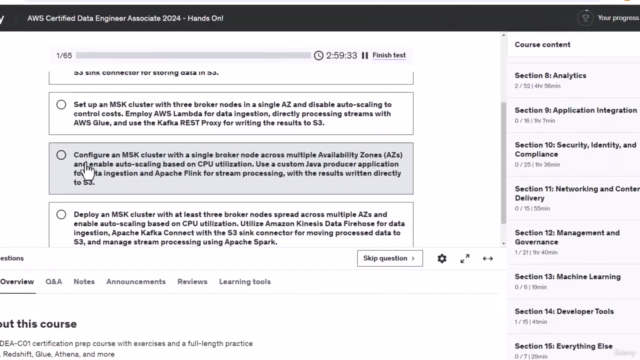Open the Announcements tab
Screen dimensions: 640x360
(x=136, y=282)
